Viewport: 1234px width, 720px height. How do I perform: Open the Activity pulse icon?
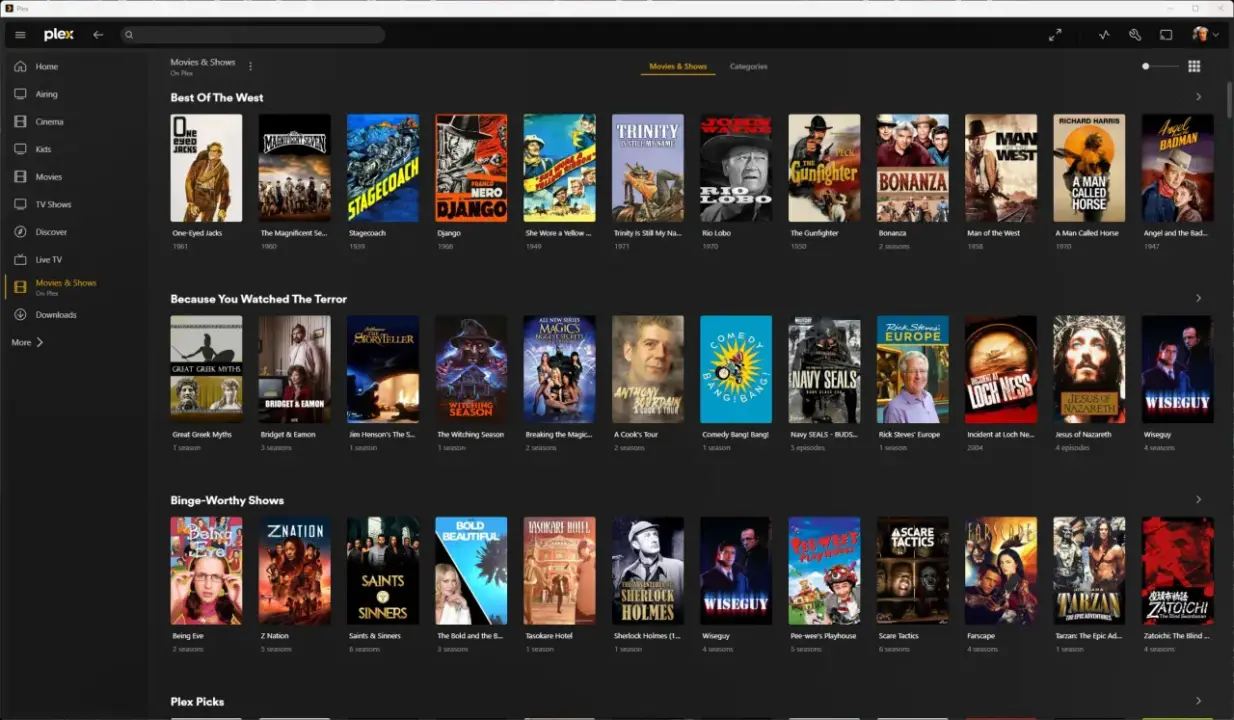click(1104, 35)
